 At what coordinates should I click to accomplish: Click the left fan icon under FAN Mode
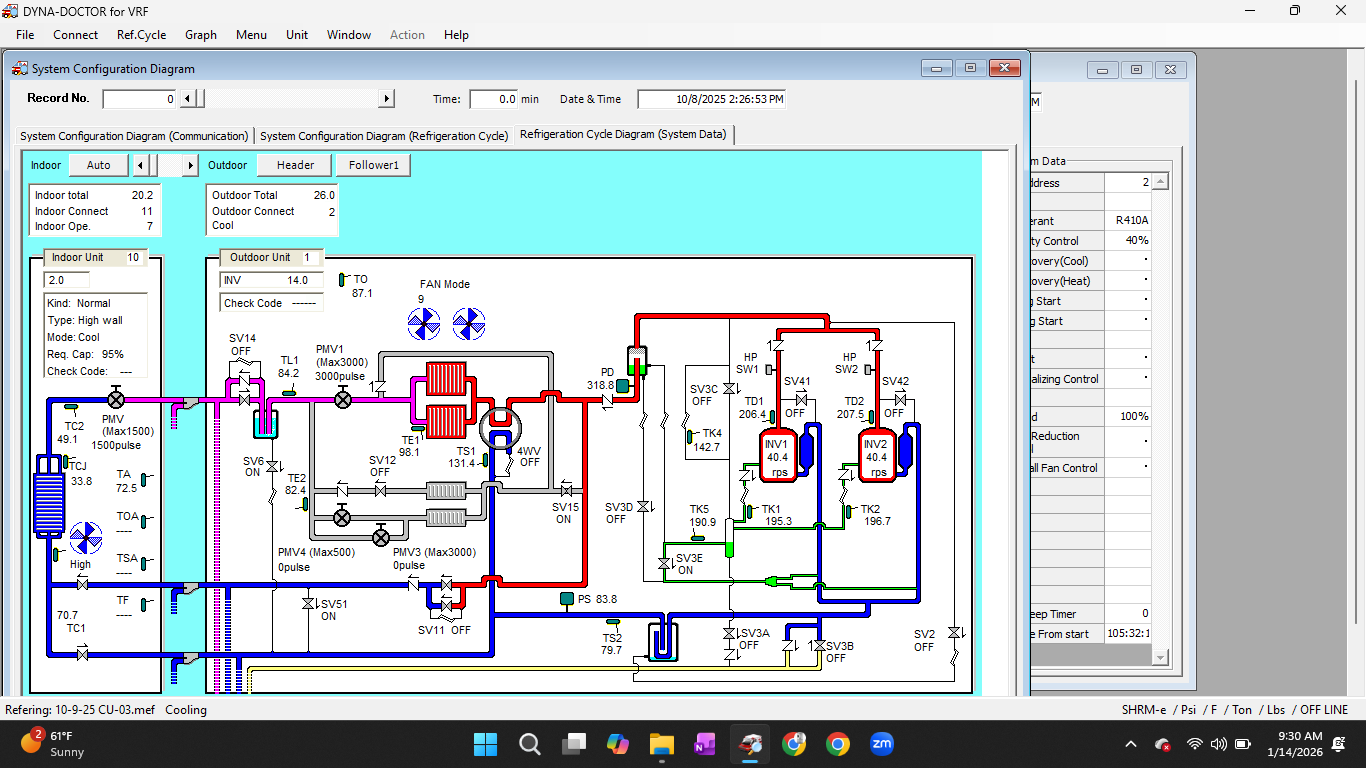(424, 323)
